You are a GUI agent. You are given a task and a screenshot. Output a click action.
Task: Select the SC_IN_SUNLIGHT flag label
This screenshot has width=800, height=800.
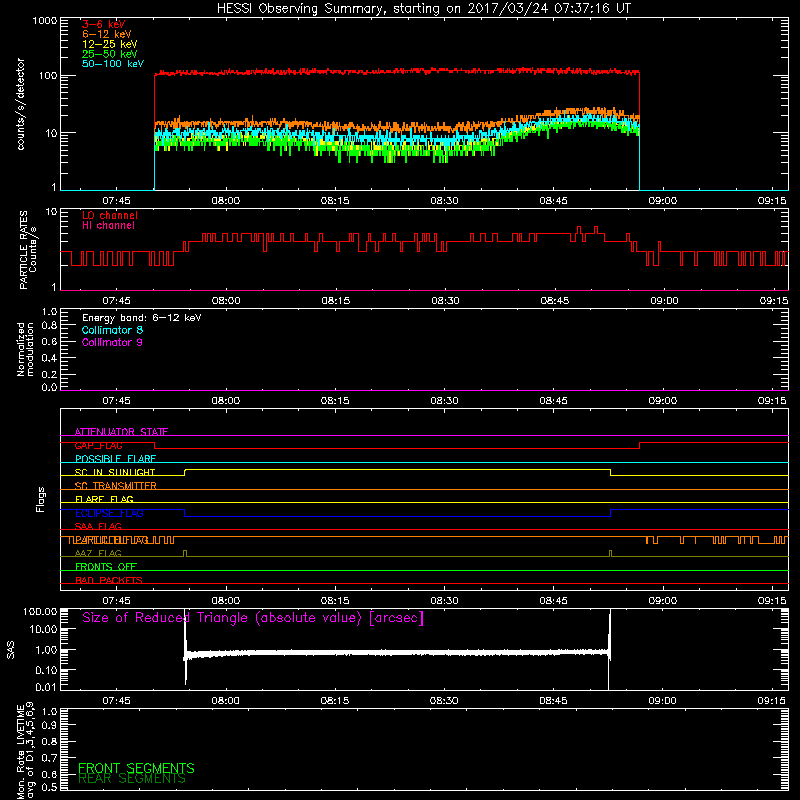pyautogui.click(x=115, y=472)
